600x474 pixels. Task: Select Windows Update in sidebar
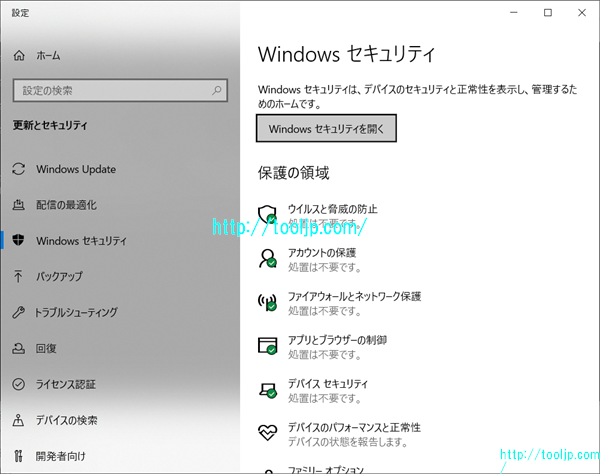pos(76,169)
